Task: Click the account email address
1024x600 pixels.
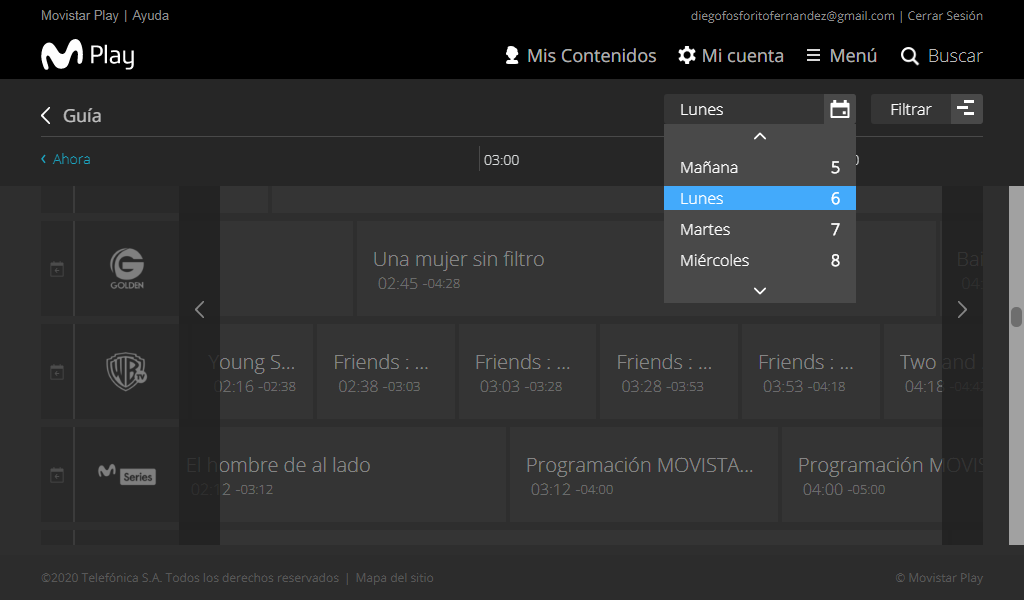Action: coord(792,16)
